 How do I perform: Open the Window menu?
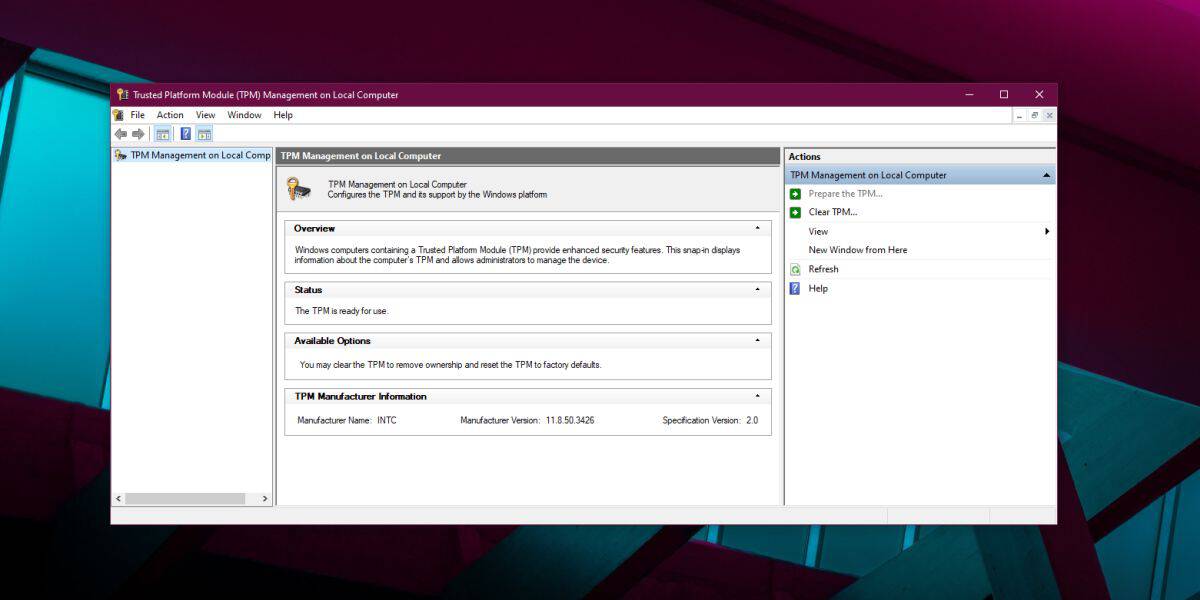point(244,115)
